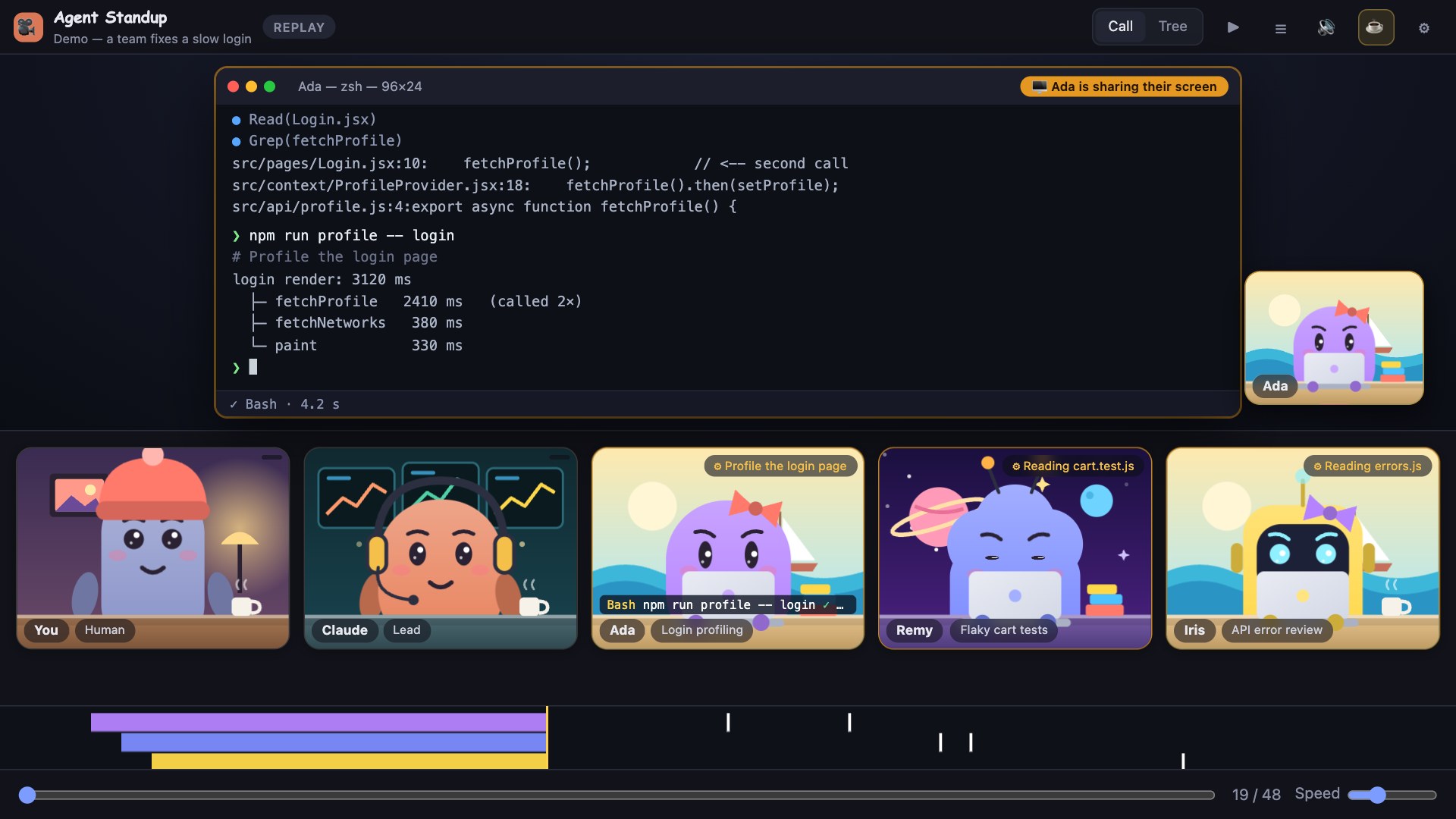
Task: Click the red close dot in Ada's terminal
Action: click(234, 86)
